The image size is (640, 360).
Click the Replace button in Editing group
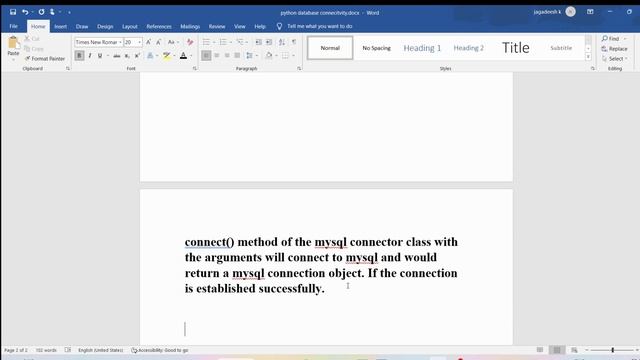tap(614, 49)
